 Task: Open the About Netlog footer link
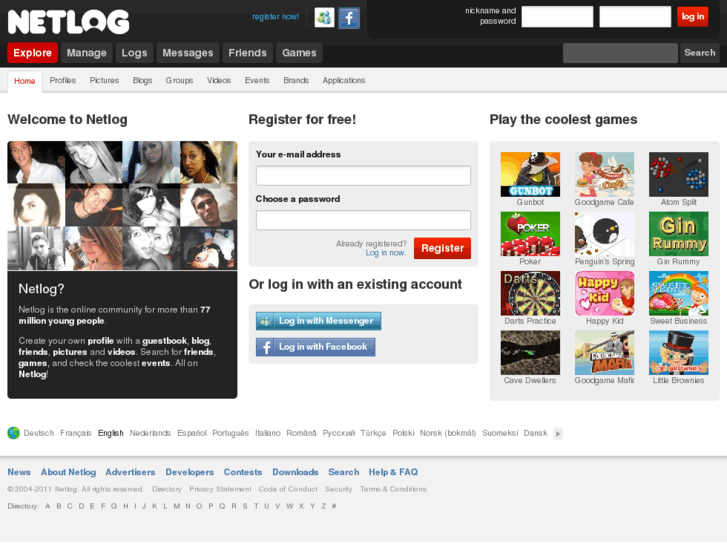[x=68, y=472]
